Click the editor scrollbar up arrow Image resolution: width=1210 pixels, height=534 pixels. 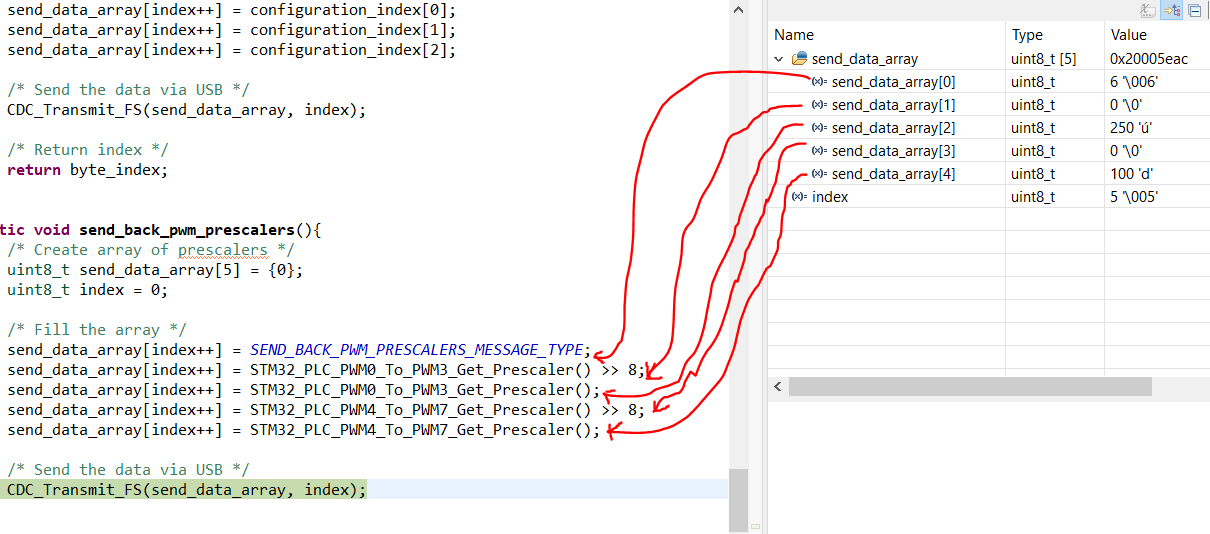738,9
